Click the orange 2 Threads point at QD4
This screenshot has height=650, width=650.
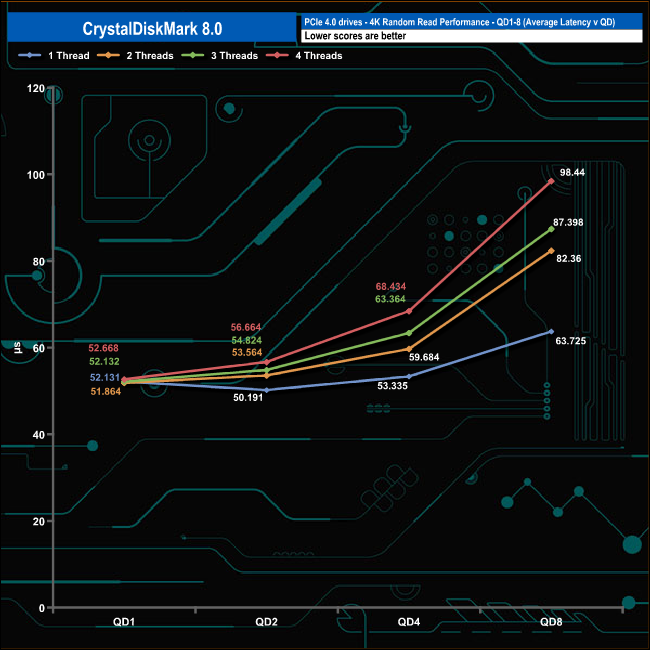click(x=409, y=349)
